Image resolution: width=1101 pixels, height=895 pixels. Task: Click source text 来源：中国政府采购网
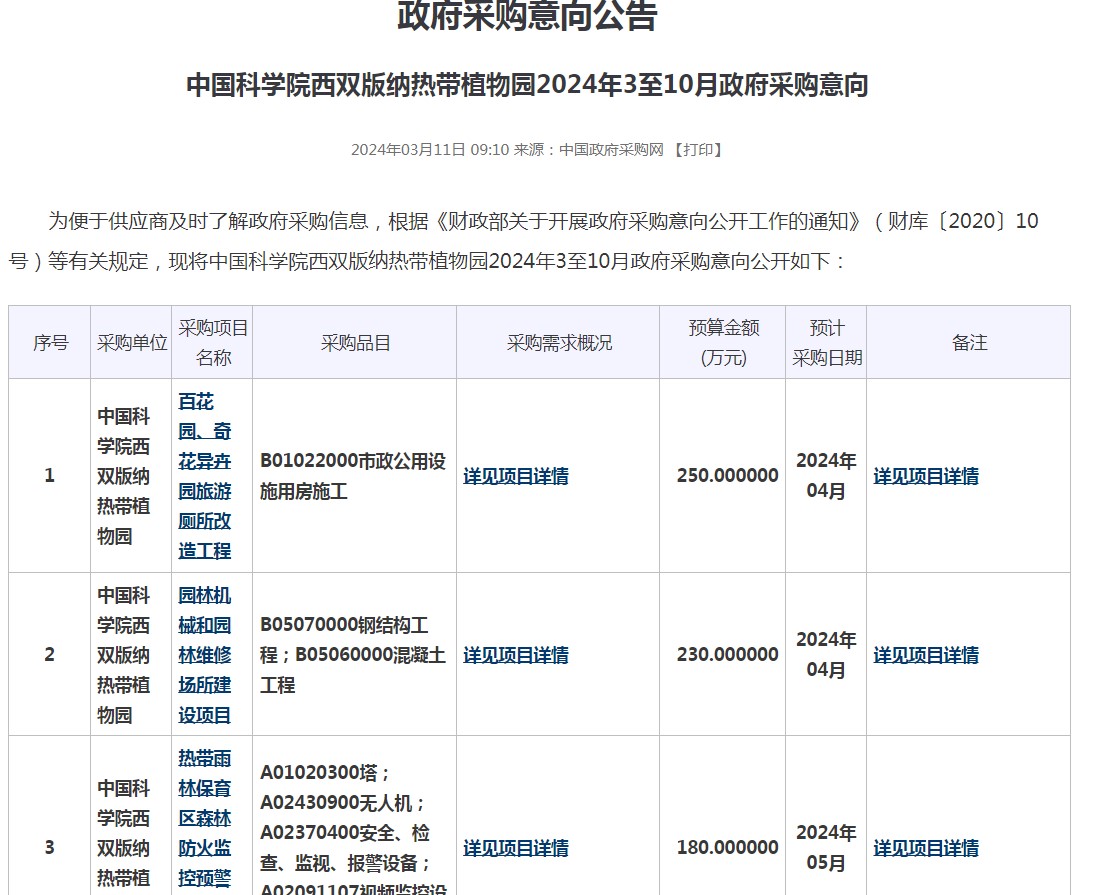588,150
